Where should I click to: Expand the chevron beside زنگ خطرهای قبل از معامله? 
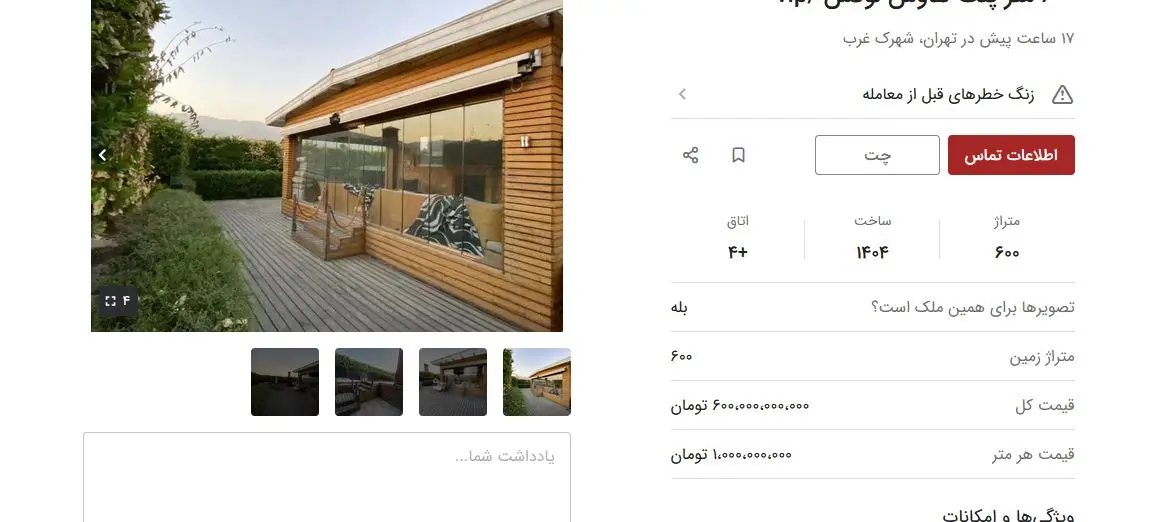click(682, 94)
